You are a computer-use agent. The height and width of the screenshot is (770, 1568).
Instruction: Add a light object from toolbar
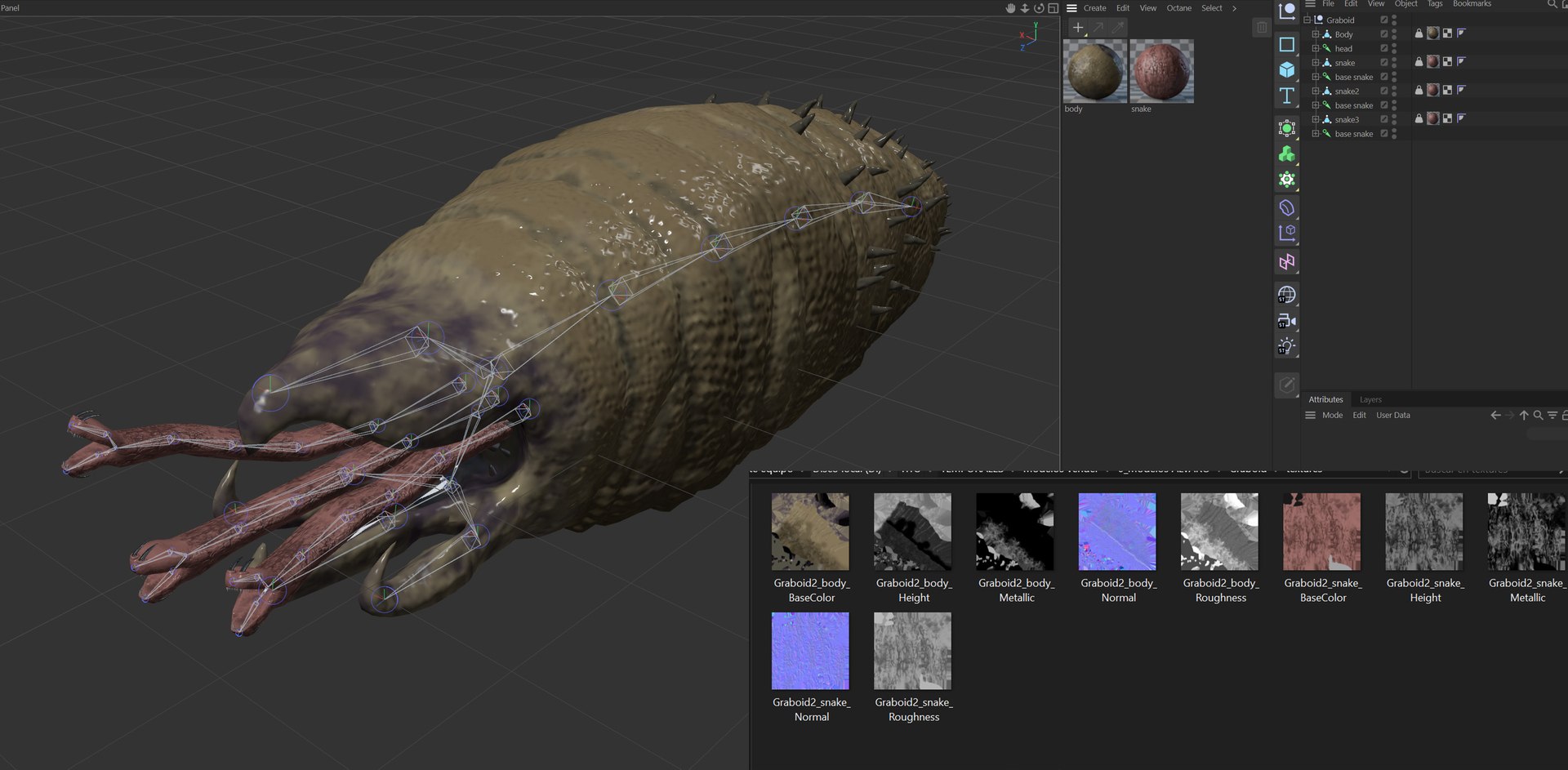[1287, 347]
